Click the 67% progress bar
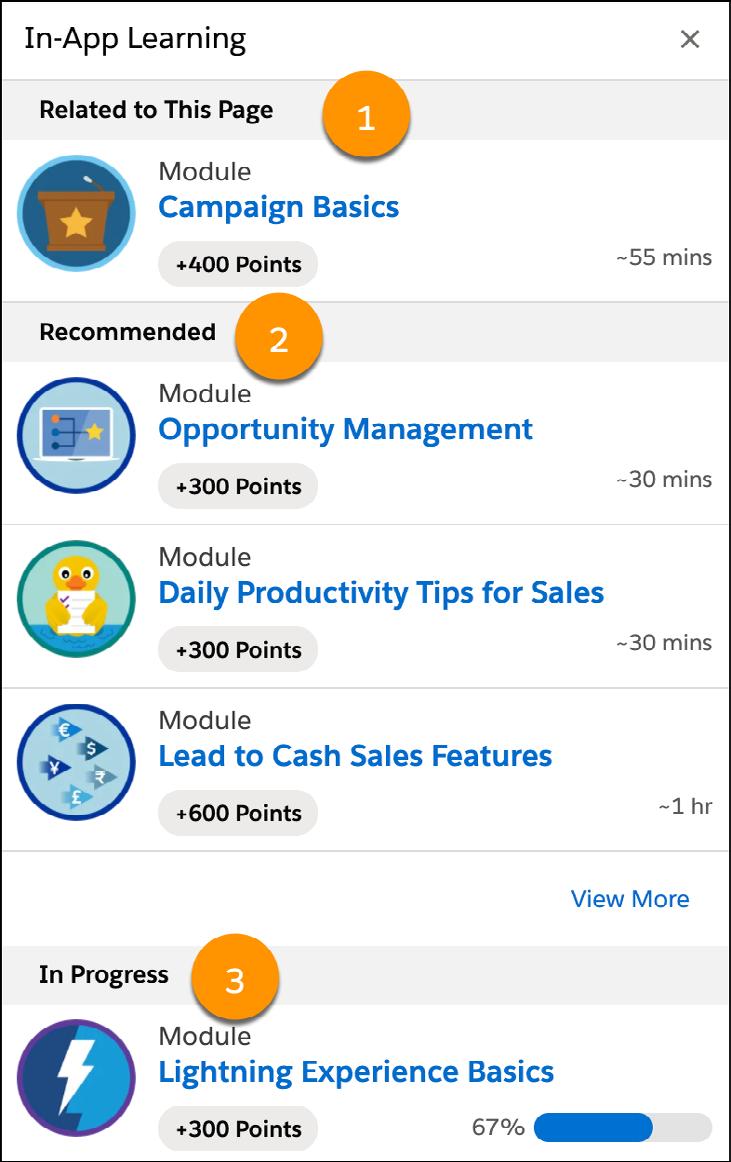The height and width of the screenshot is (1162, 731). 623,1127
